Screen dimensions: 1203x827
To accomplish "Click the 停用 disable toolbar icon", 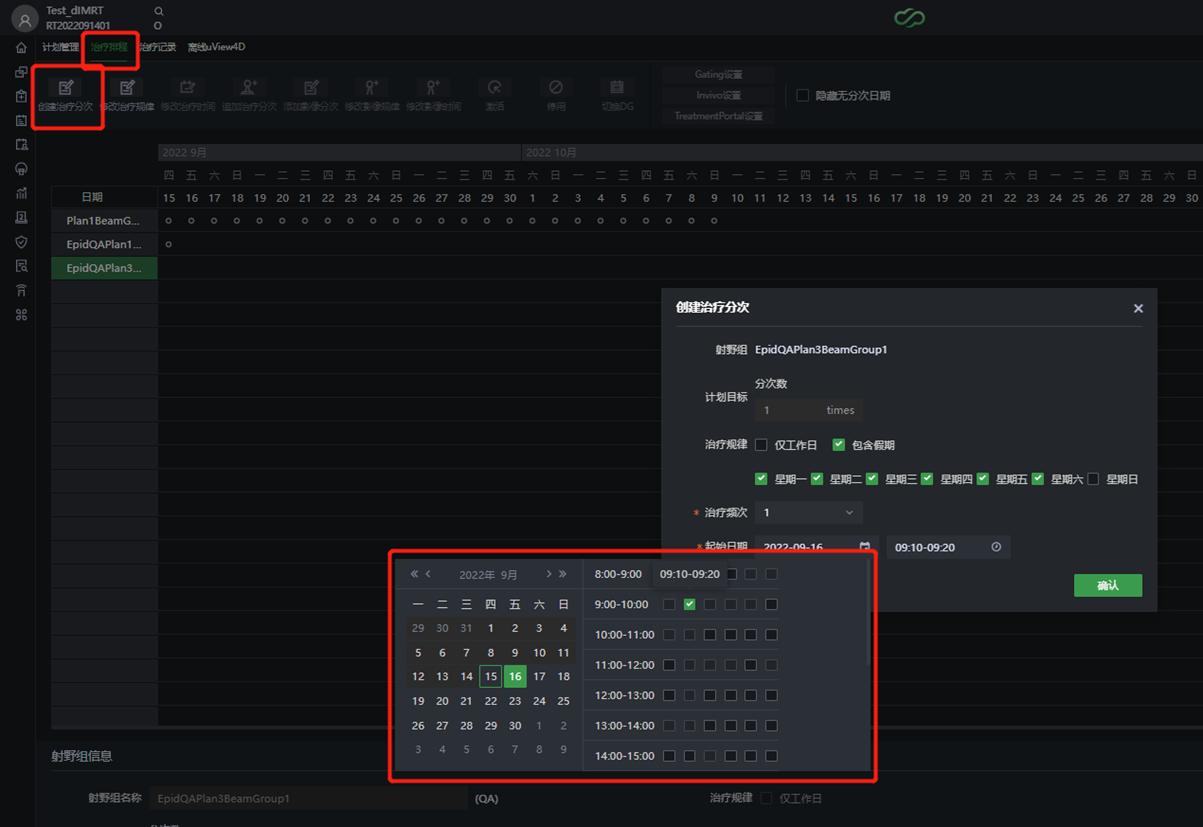I will click(556, 88).
